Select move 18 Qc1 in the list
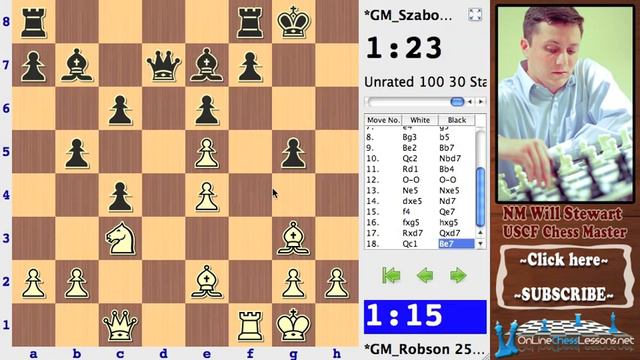 (410, 244)
